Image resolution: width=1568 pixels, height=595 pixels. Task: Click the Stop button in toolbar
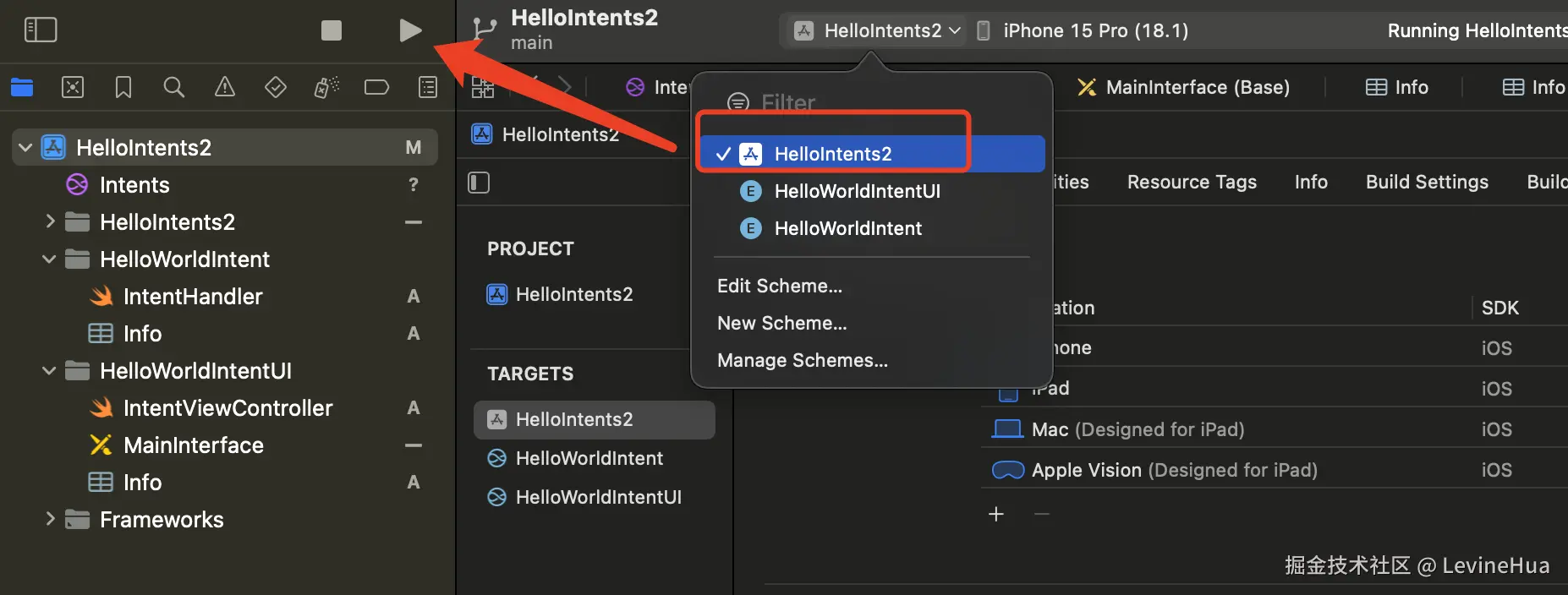(332, 30)
